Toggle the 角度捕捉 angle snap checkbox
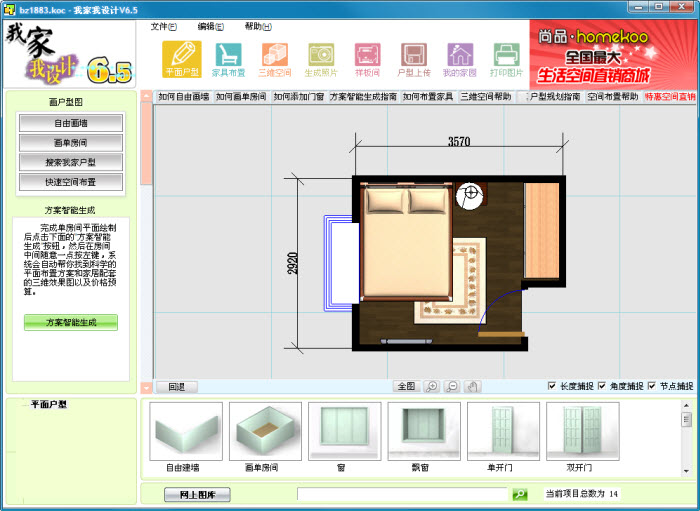This screenshot has height=511, width=700. [603, 386]
